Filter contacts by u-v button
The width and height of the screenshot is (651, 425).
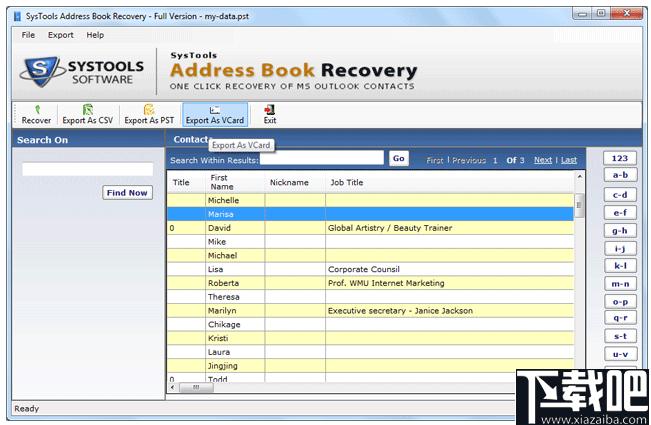pos(620,354)
